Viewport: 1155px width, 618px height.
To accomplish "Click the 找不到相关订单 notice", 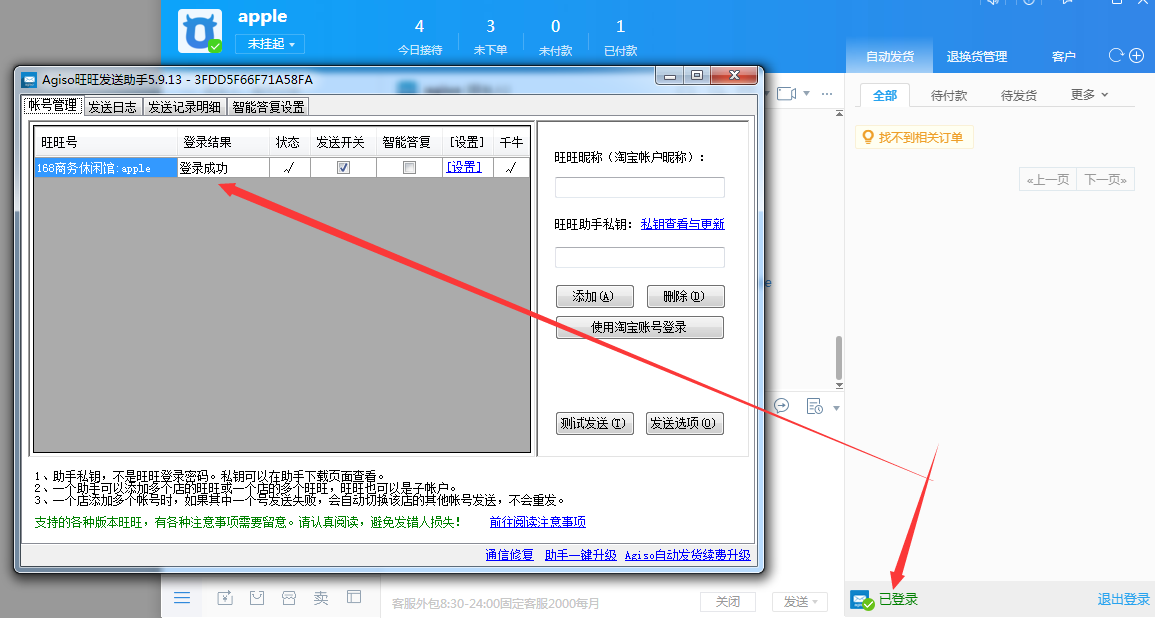I will [x=914, y=137].
